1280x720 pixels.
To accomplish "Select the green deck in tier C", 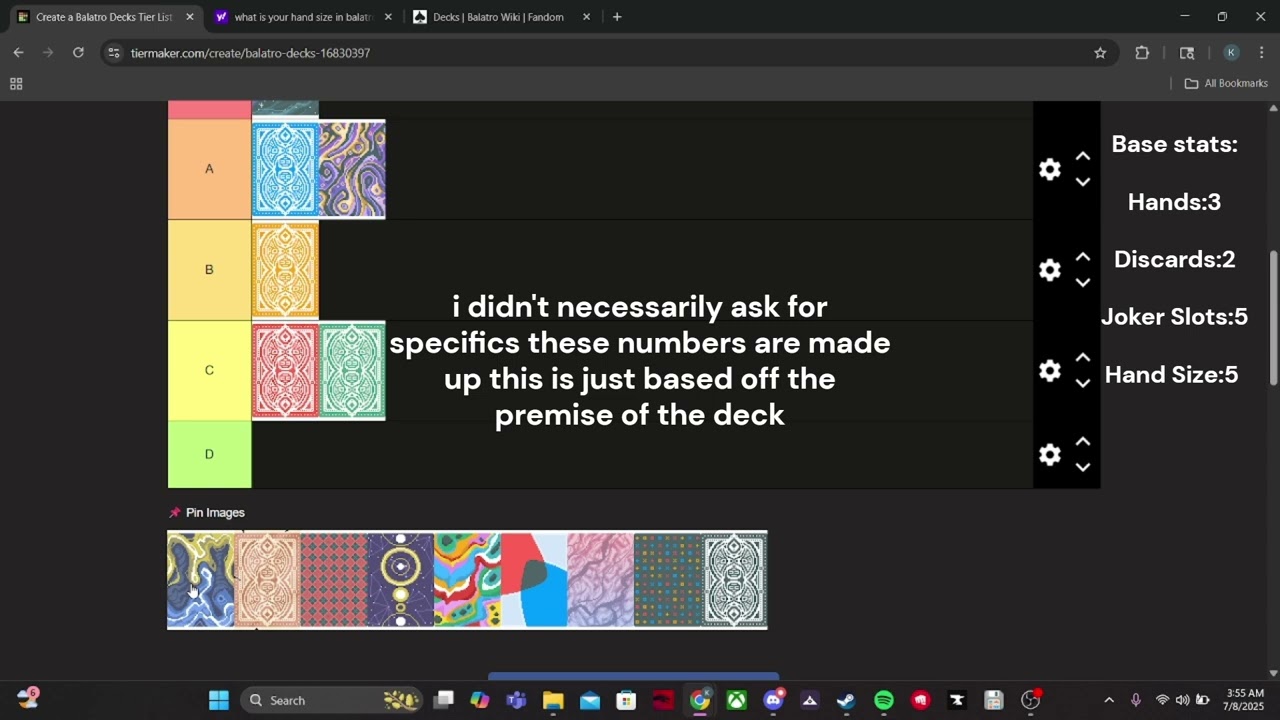I will (x=352, y=370).
